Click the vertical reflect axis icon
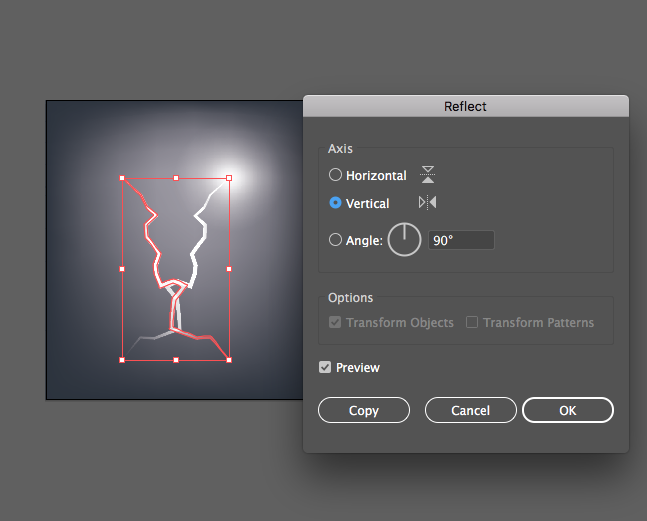Viewport: 647px width, 521px height. point(427,203)
